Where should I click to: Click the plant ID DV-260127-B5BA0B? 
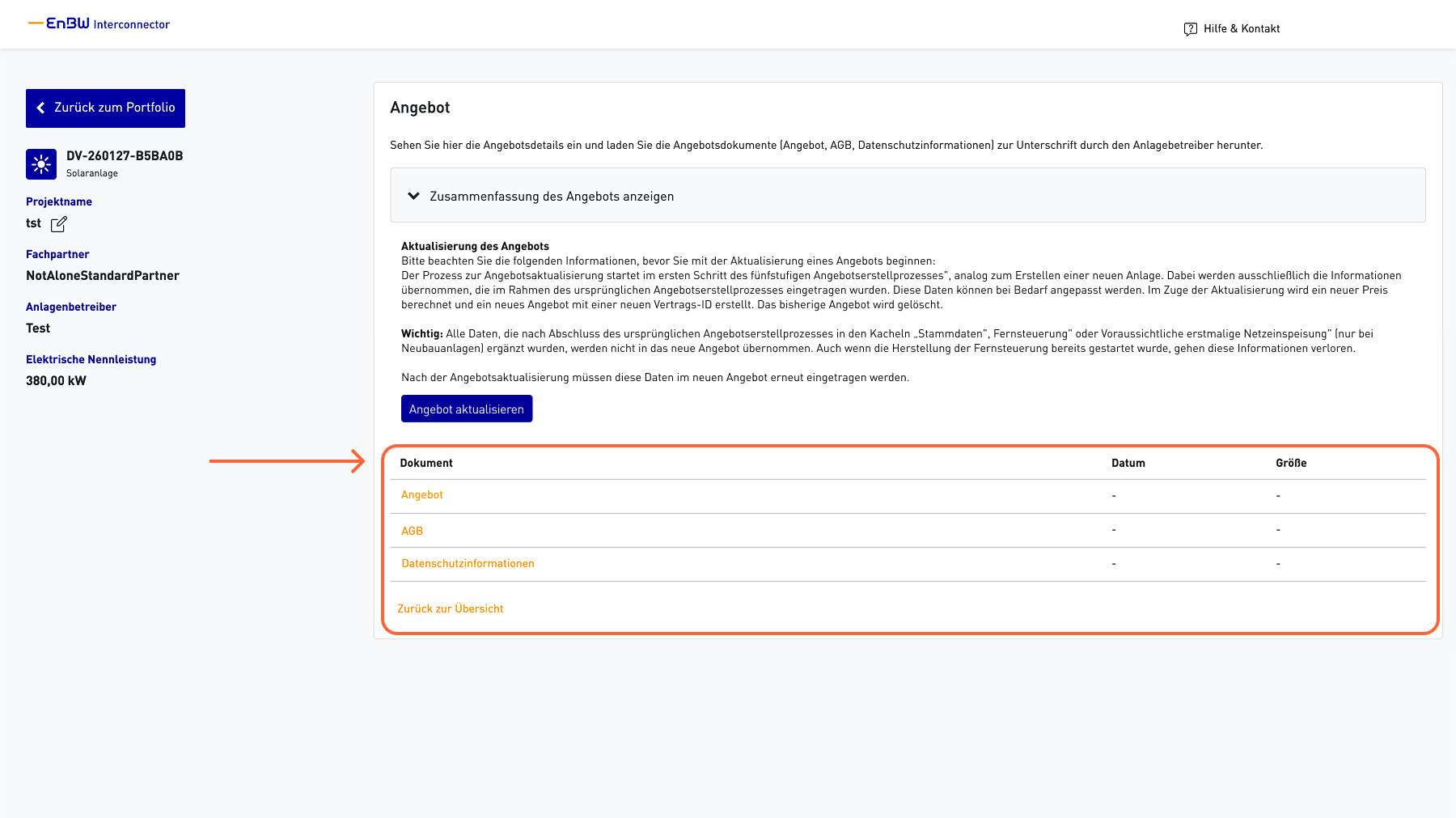125,156
